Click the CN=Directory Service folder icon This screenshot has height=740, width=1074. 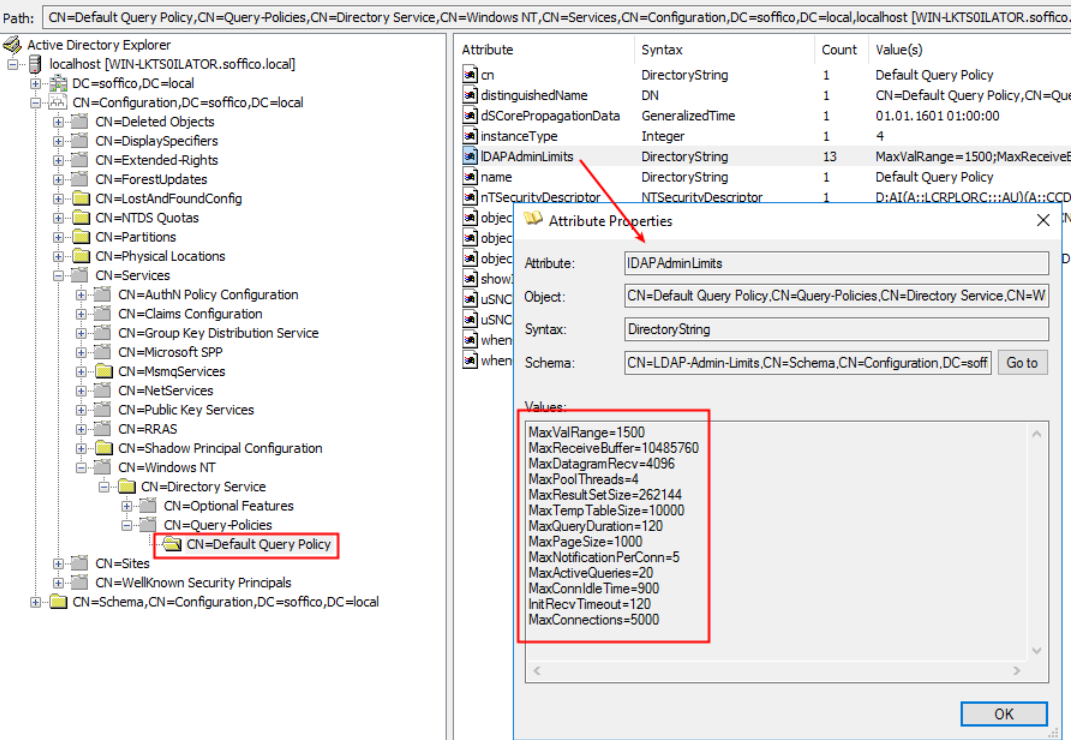pyautogui.click(x=127, y=486)
